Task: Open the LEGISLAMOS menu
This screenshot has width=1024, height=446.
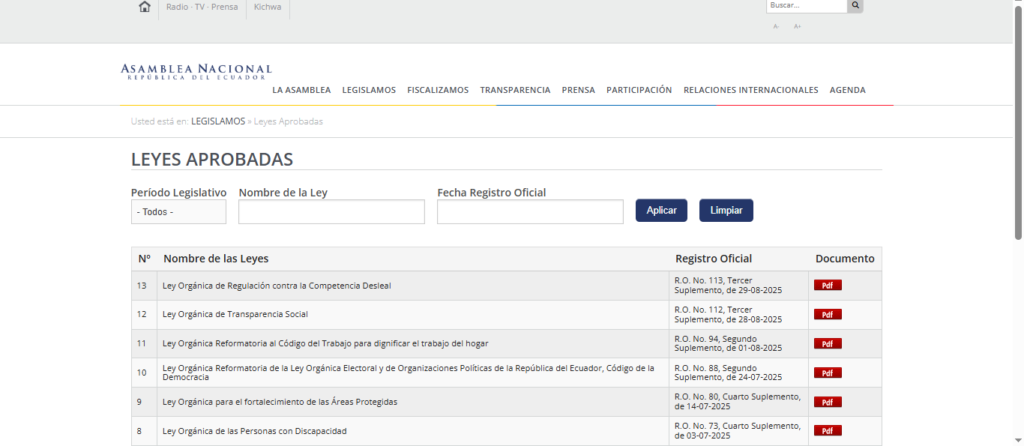Action: pyautogui.click(x=368, y=90)
